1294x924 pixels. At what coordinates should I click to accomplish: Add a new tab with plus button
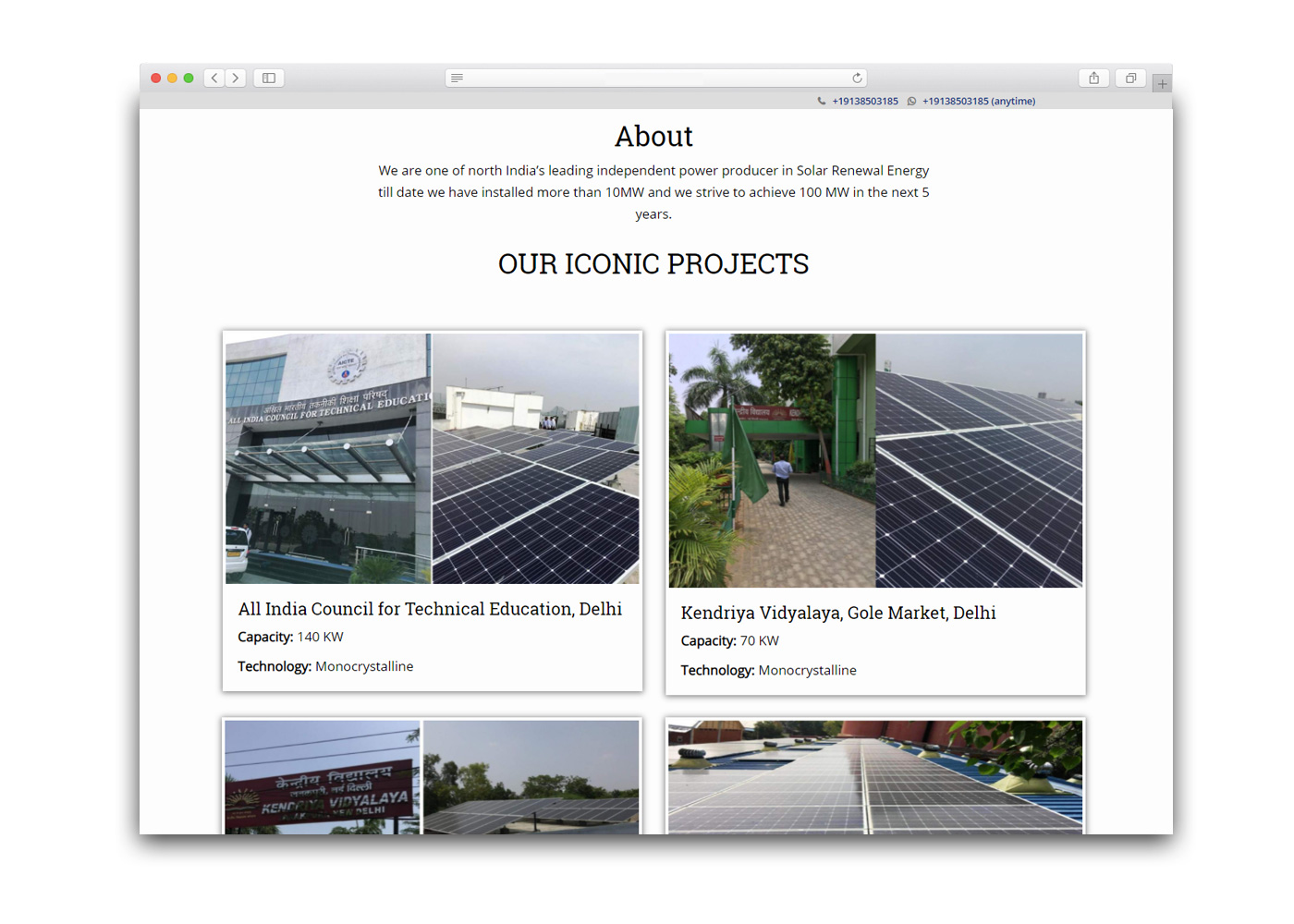pos(1162,83)
